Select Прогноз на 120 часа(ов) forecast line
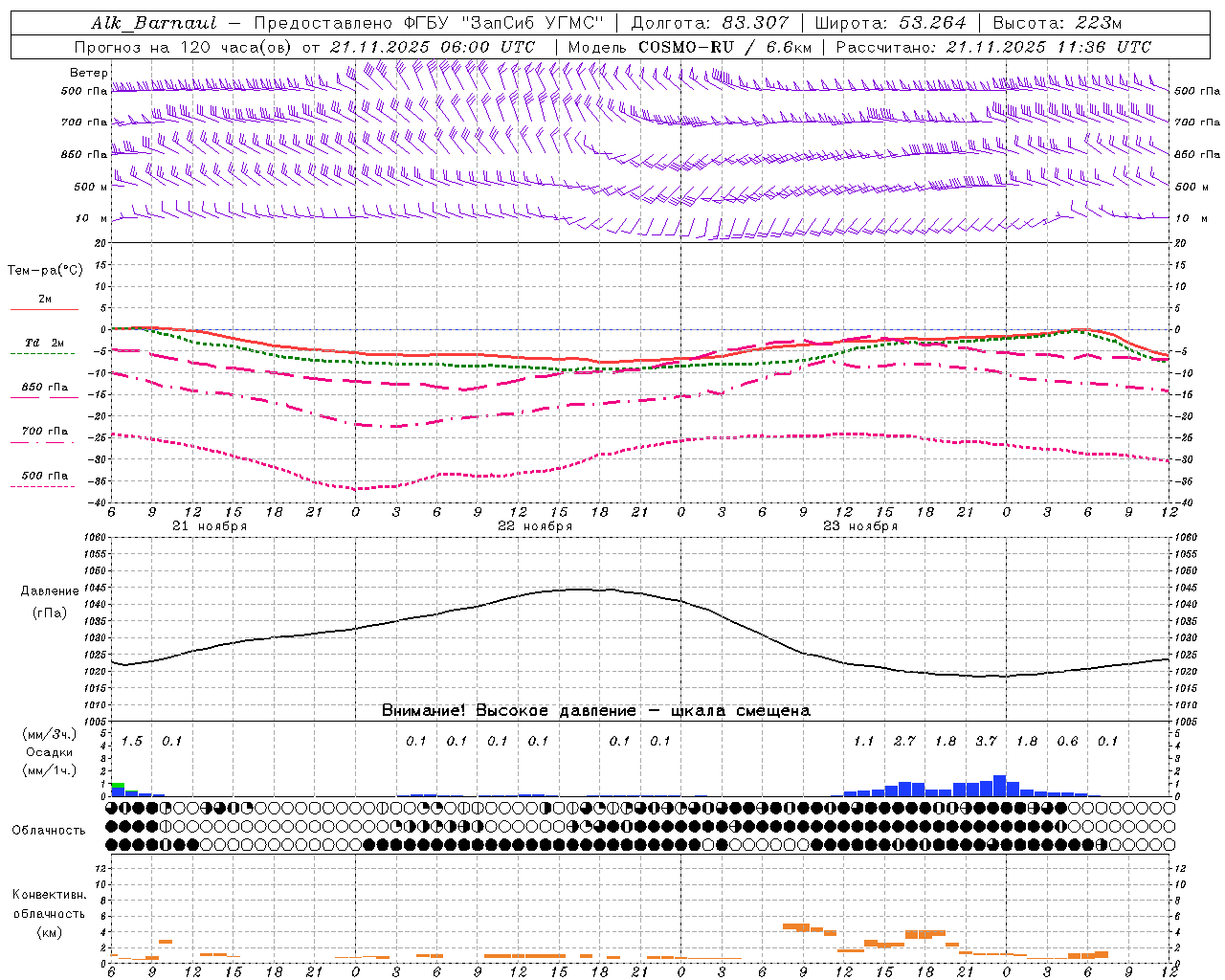Screen dimensions: 1225x980 304,47
